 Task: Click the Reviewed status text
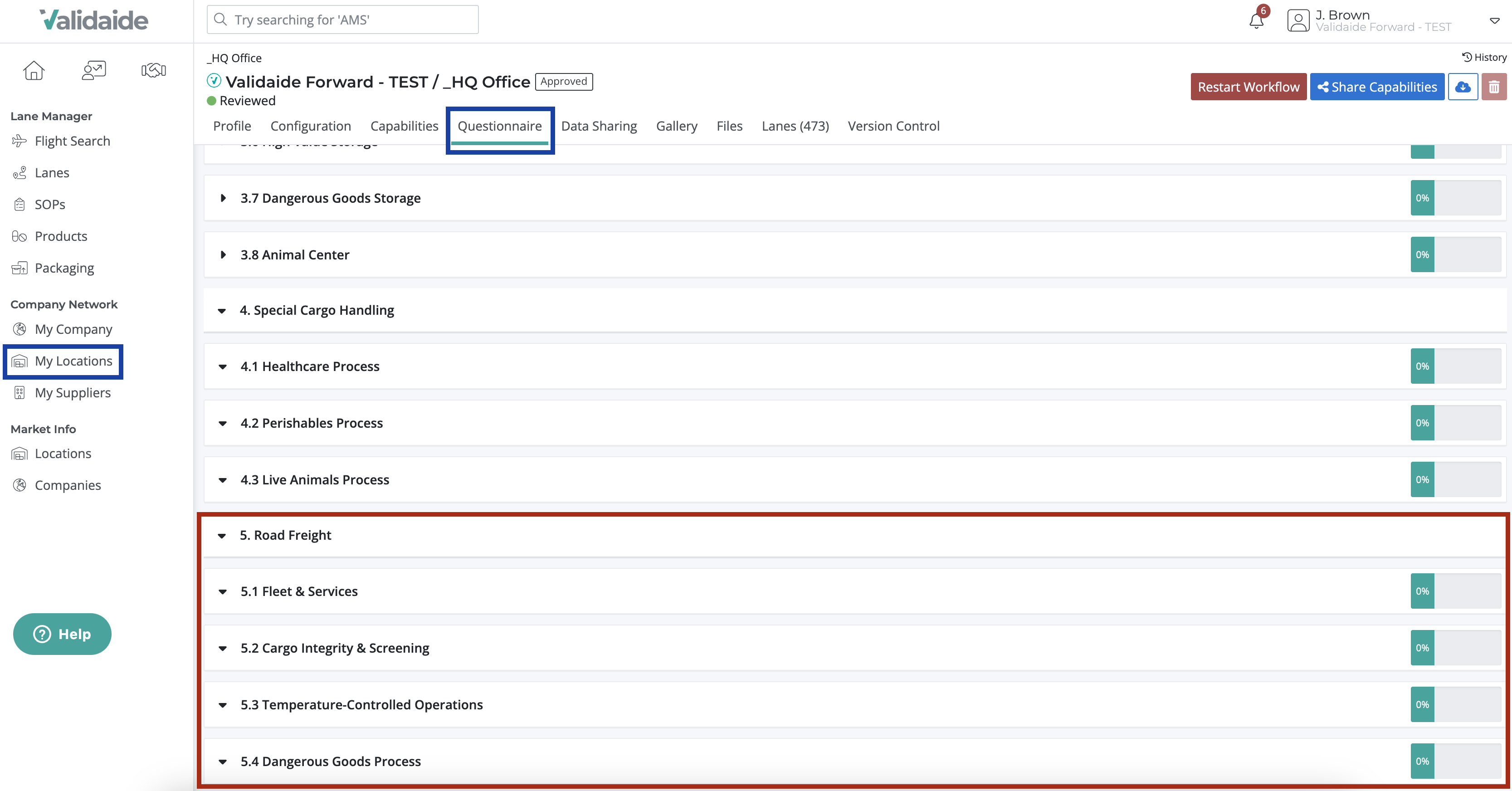[x=247, y=100]
